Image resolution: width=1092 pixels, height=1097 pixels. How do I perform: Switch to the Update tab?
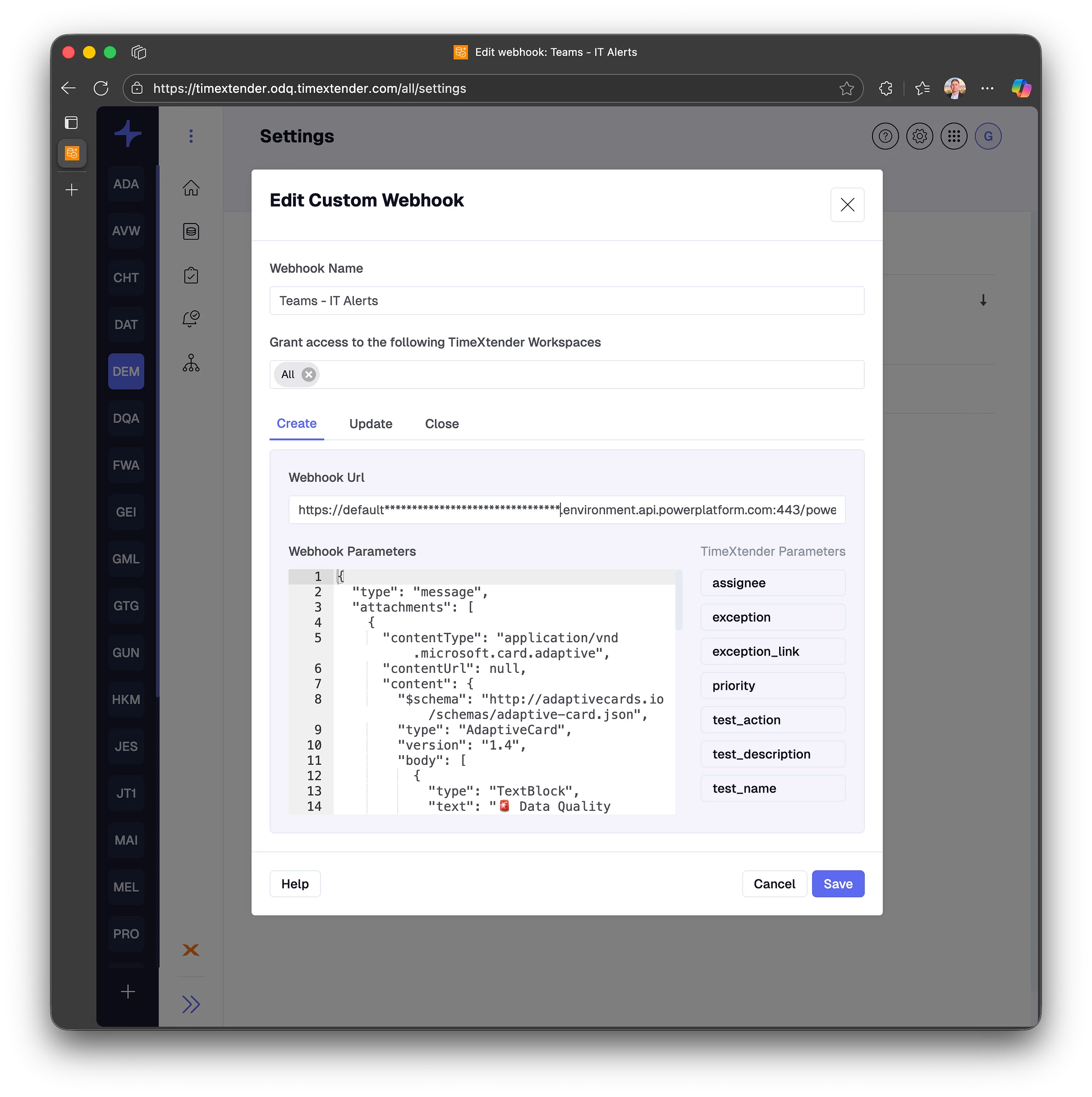pos(370,424)
